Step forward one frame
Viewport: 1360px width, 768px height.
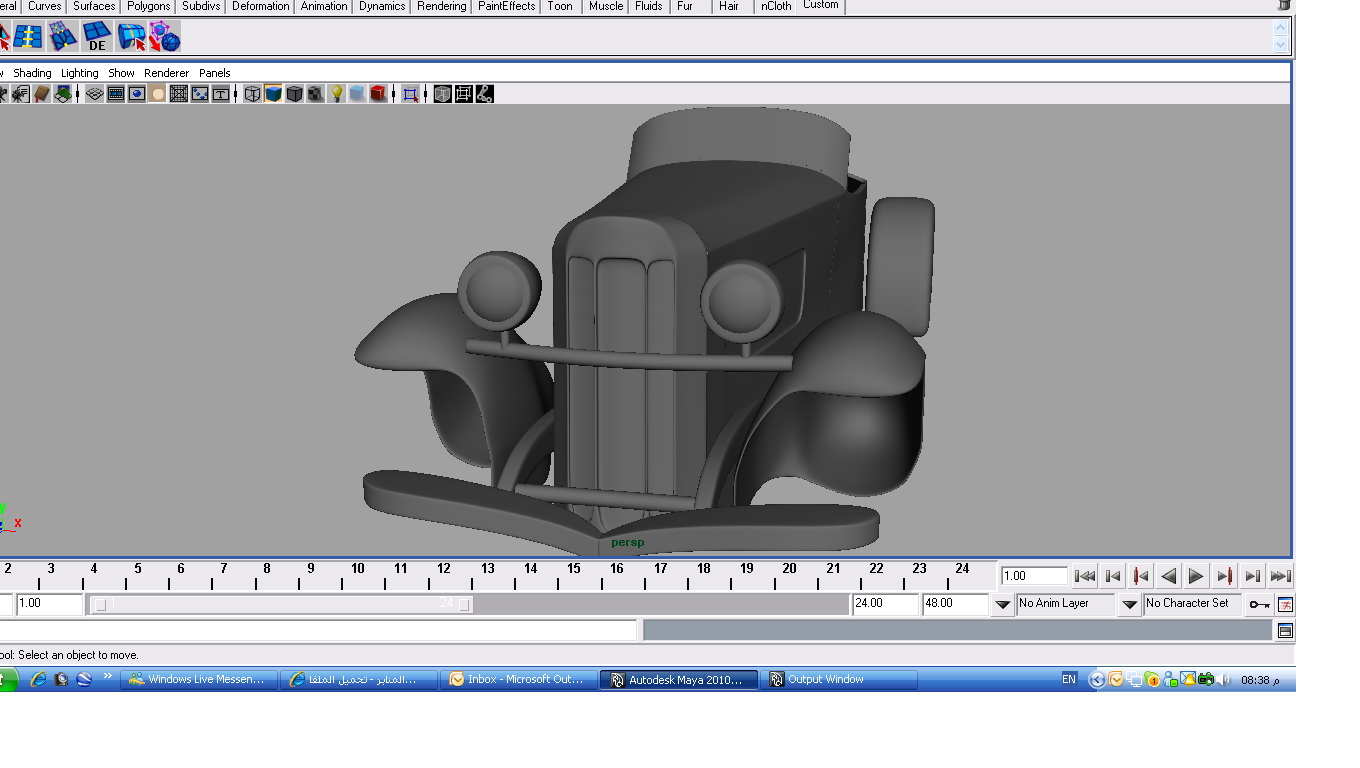(x=1252, y=576)
